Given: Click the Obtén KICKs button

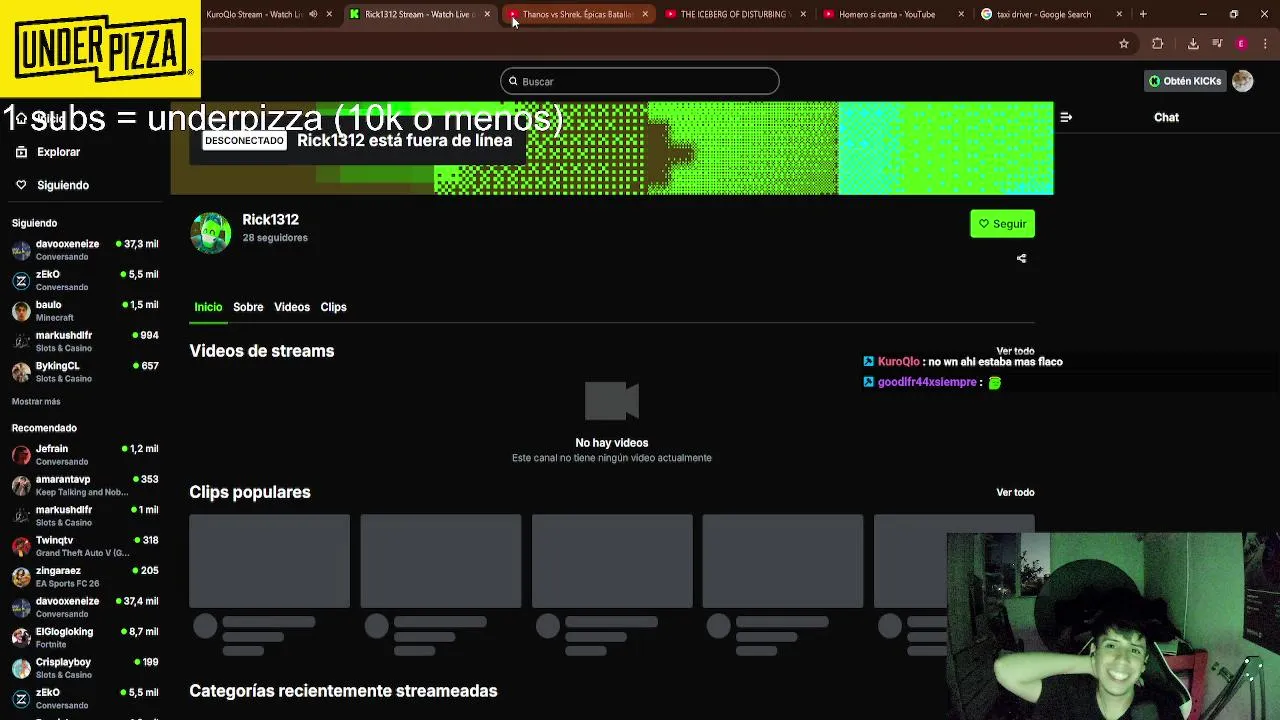Looking at the screenshot, I should 1185,81.
